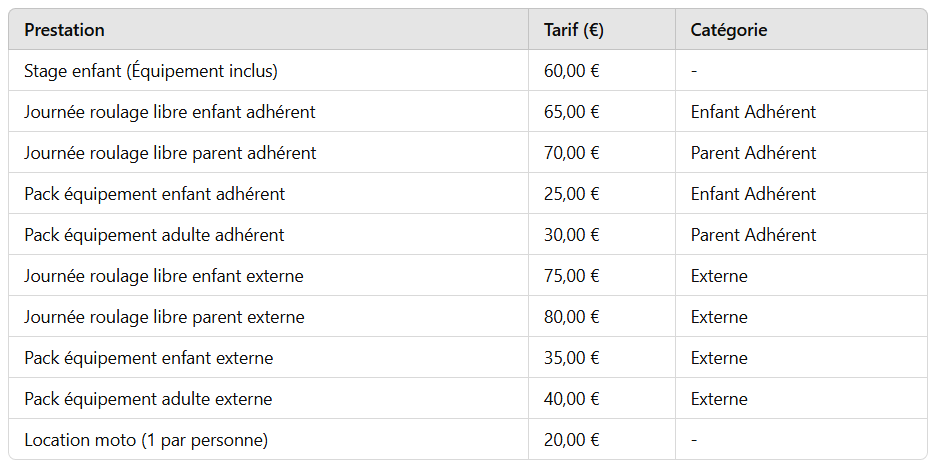Select Journée roulage libre enfant externe
The height and width of the screenshot is (472, 936).
click(164, 276)
